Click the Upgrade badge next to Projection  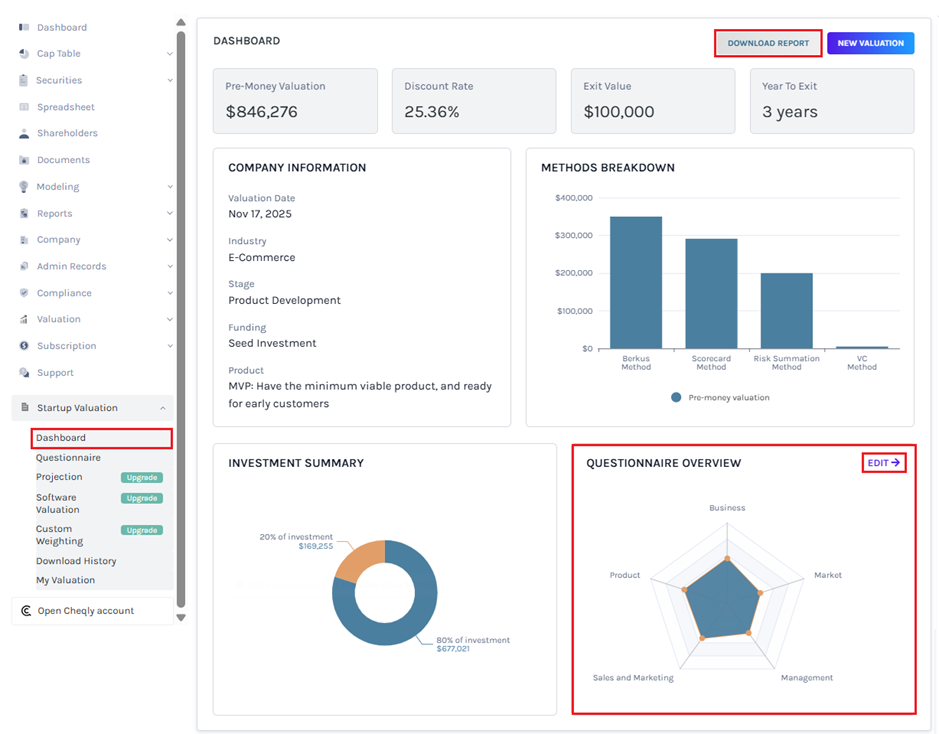coord(141,477)
